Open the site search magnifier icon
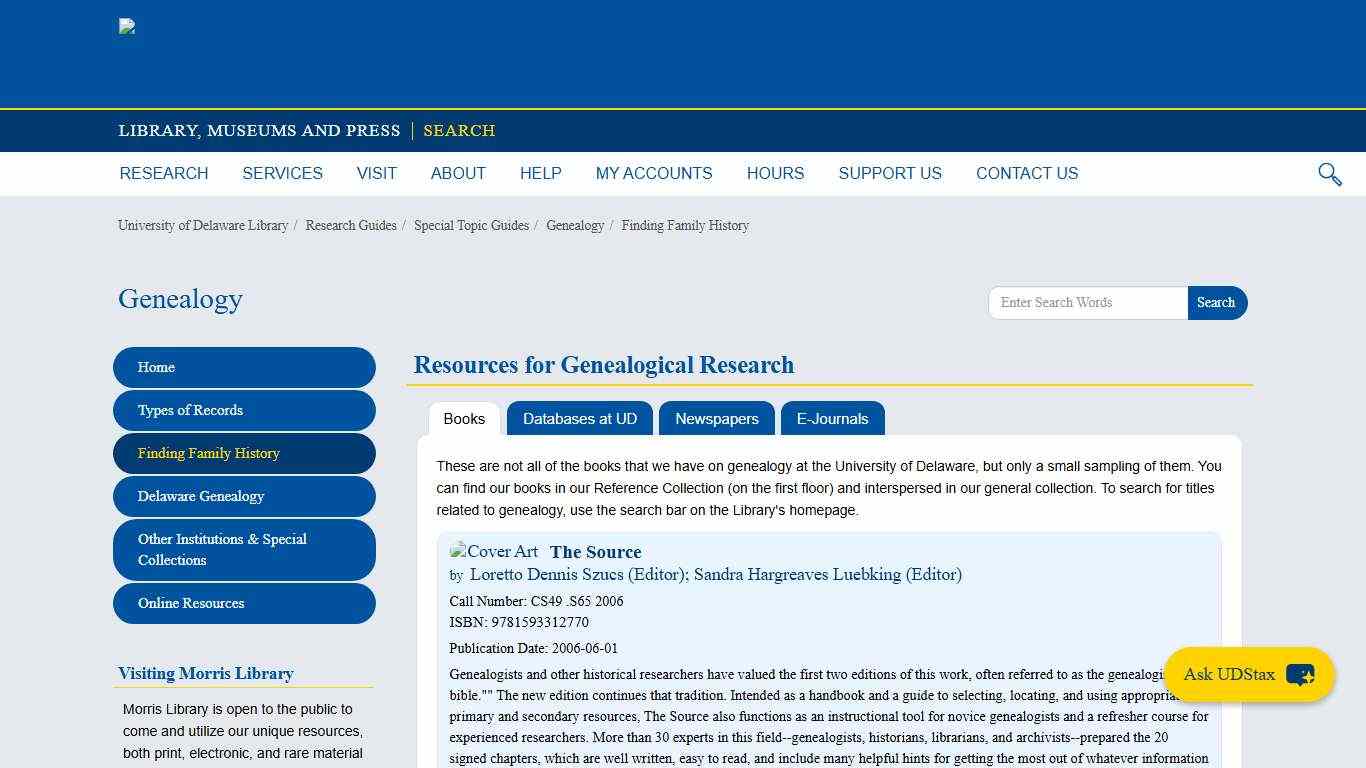Viewport: 1366px width, 768px height. [x=1329, y=174]
